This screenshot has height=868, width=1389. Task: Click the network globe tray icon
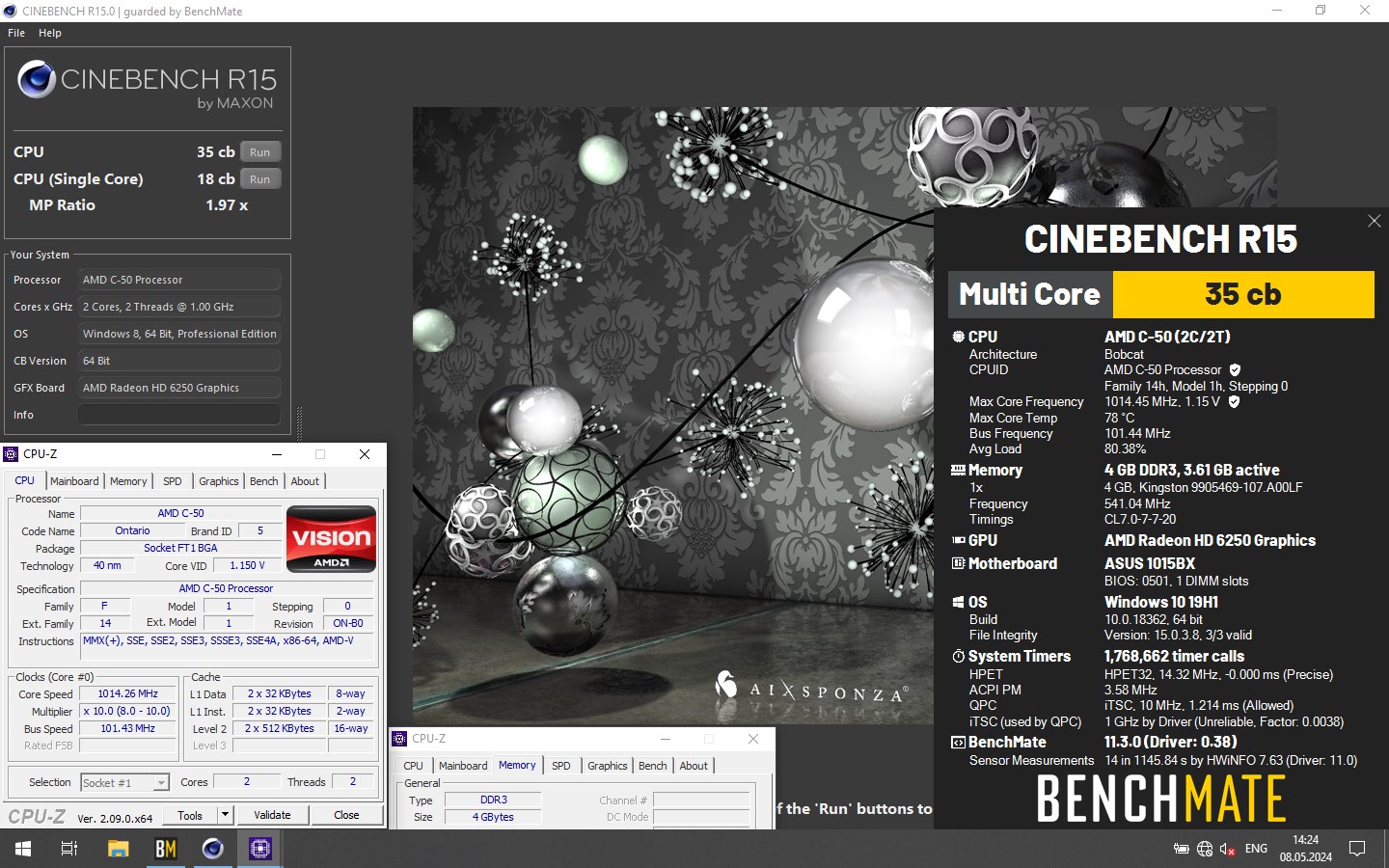[1204, 849]
